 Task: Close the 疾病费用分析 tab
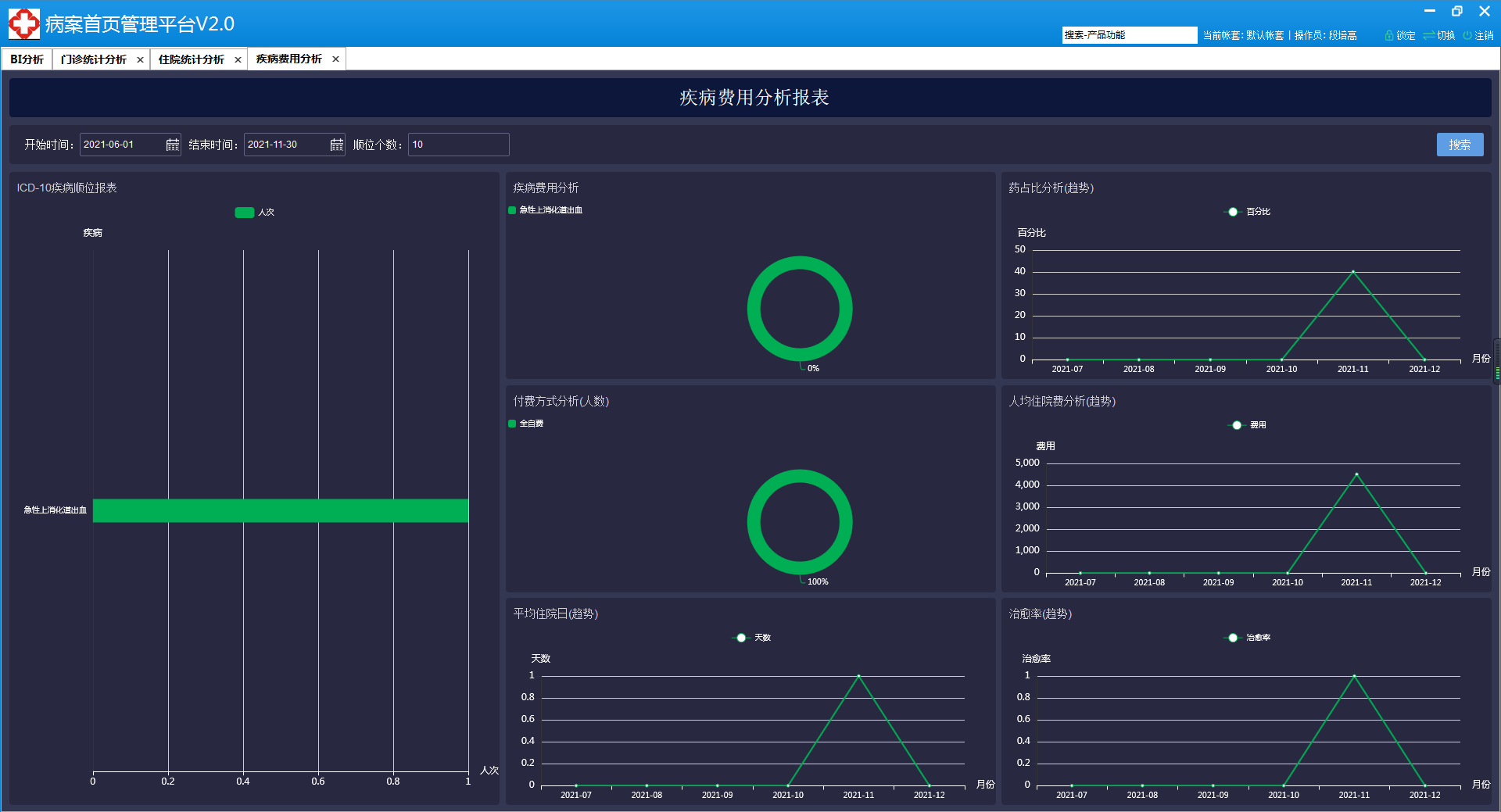335,59
